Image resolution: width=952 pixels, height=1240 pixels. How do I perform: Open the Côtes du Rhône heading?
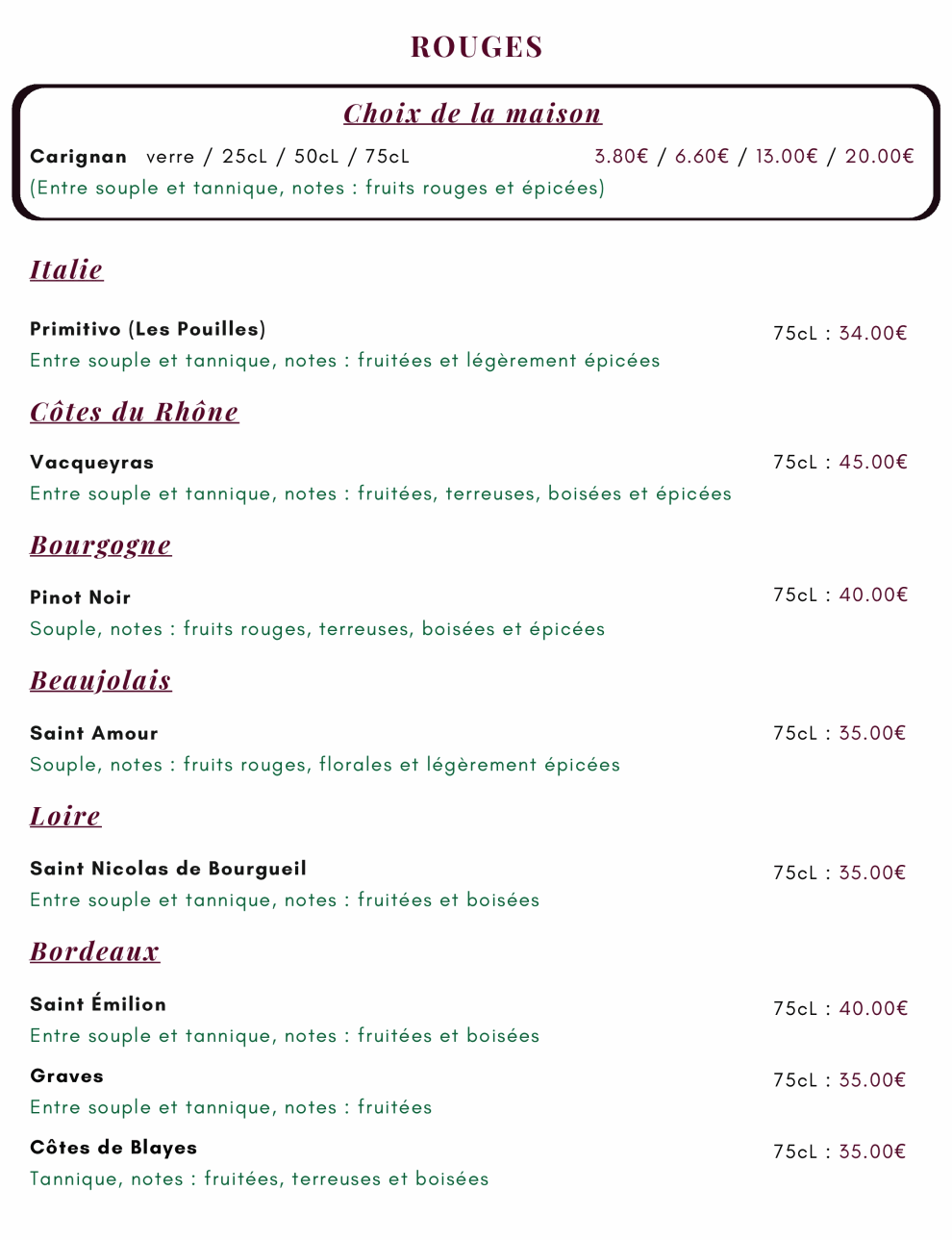coord(134,412)
